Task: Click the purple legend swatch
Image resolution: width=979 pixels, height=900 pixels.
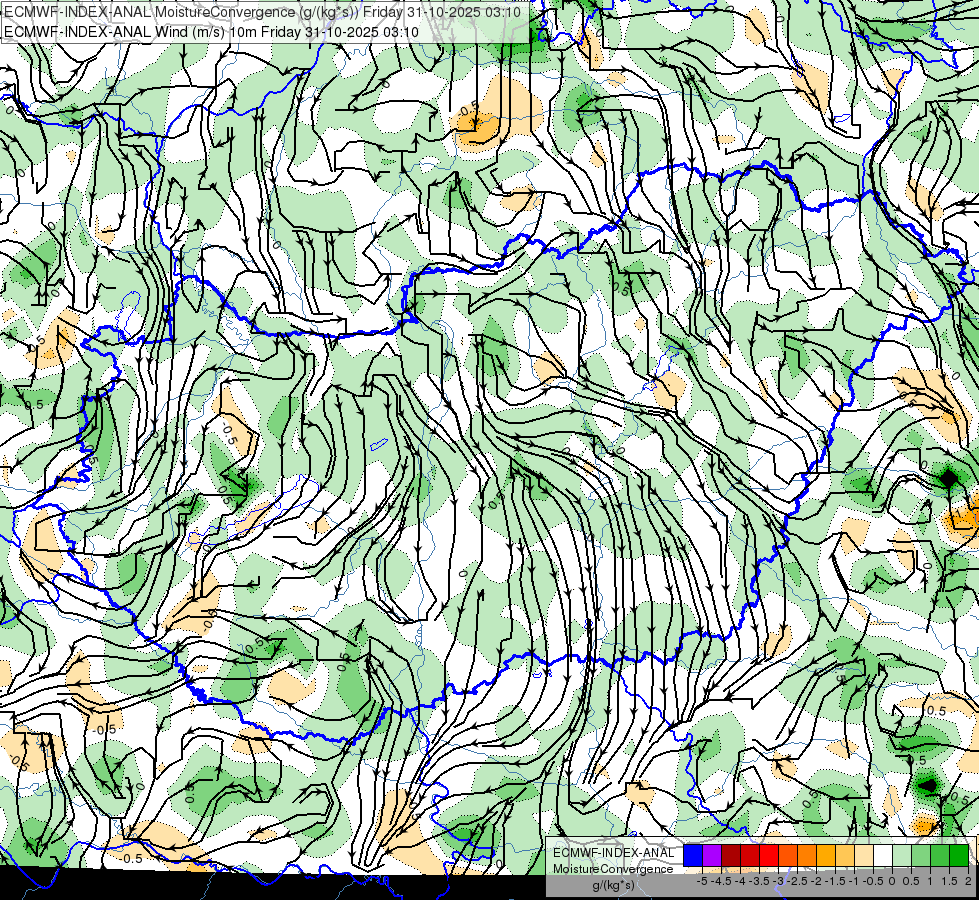Action: click(x=712, y=855)
